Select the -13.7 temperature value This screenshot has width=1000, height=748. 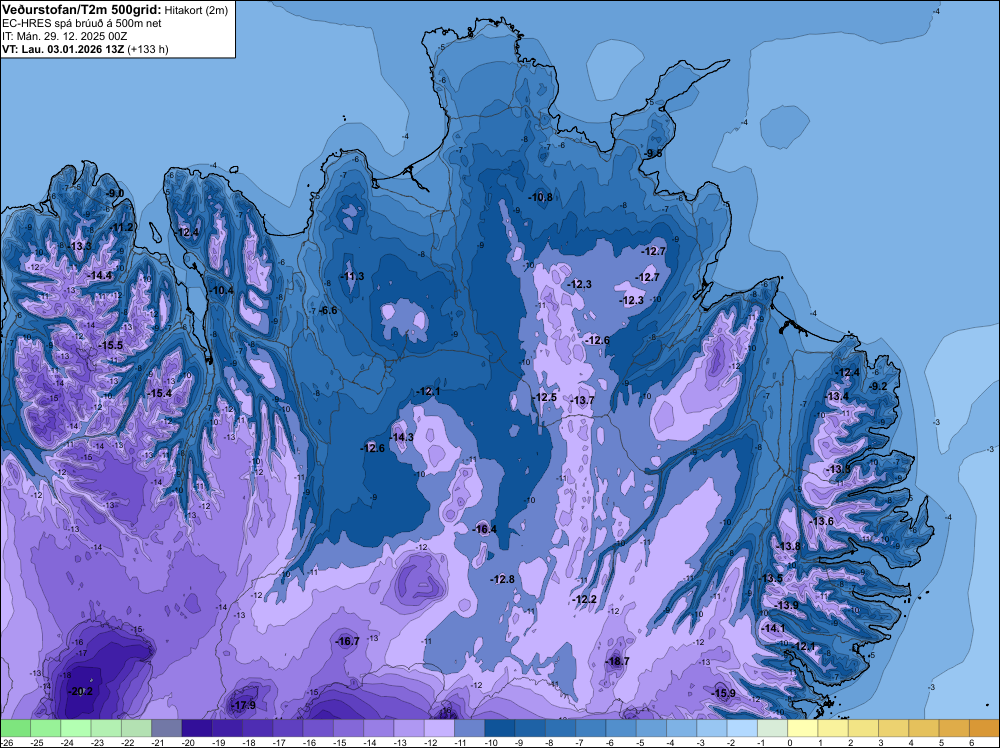pos(583,400)
